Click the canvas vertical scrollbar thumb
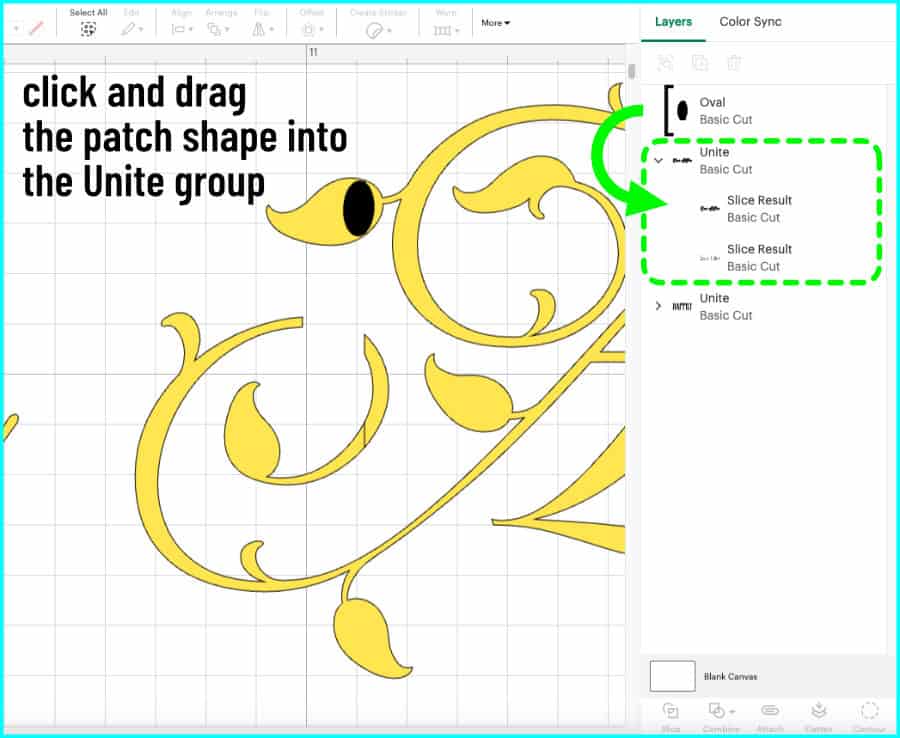This screenshot has width=900, height=738. (x=632, y=71)
